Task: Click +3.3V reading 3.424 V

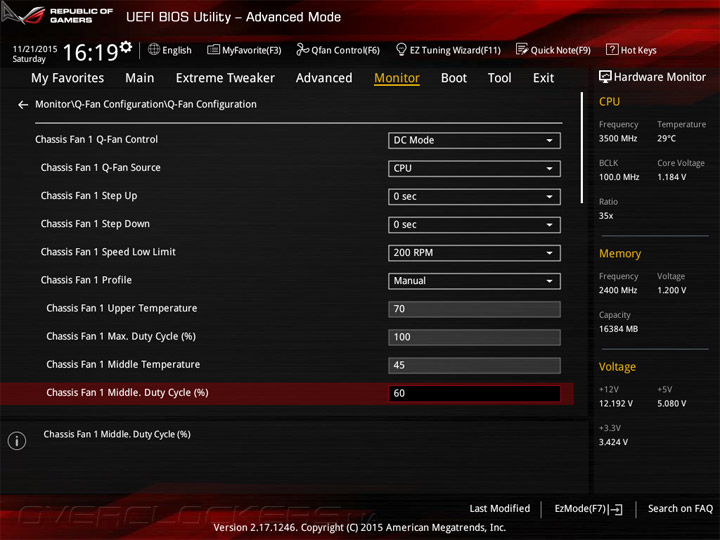Action: (x=613, y=442)
